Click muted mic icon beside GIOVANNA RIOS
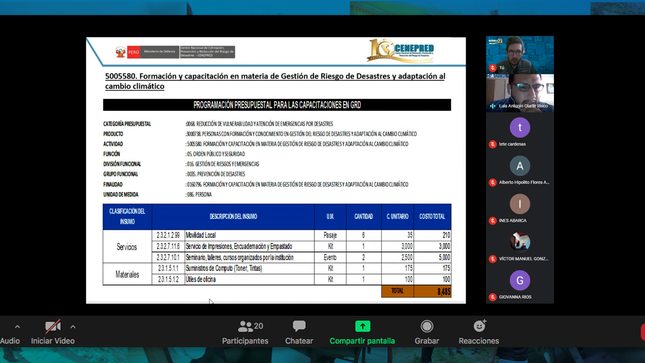 [x=492, y=297]
